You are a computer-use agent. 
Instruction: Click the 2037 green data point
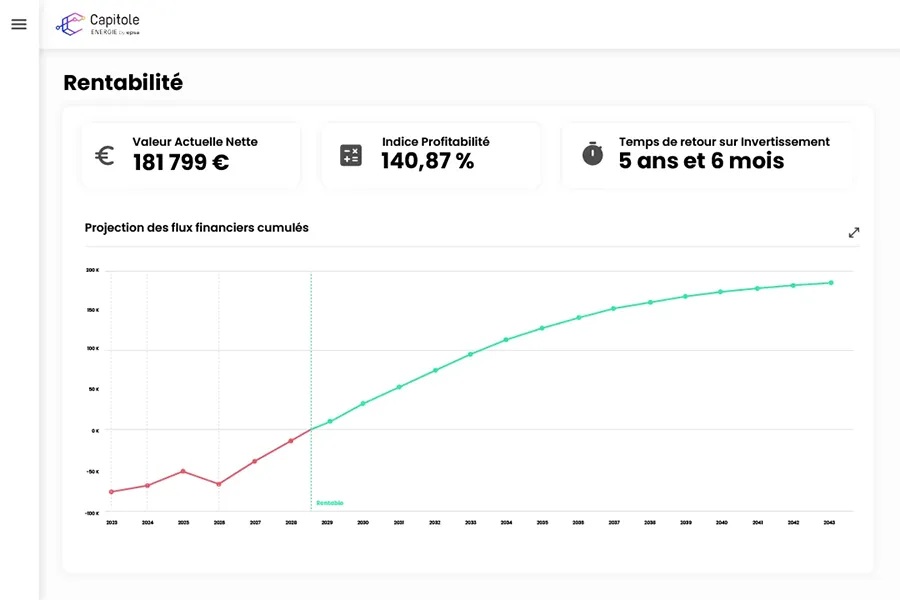pyautogui.click(x=614, y=308)
